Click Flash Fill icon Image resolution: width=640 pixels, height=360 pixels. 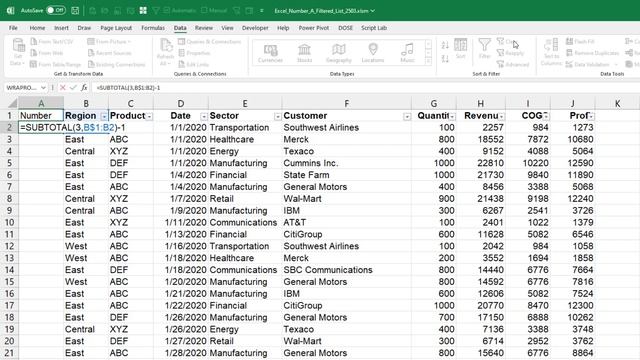[x=569, y=42]
